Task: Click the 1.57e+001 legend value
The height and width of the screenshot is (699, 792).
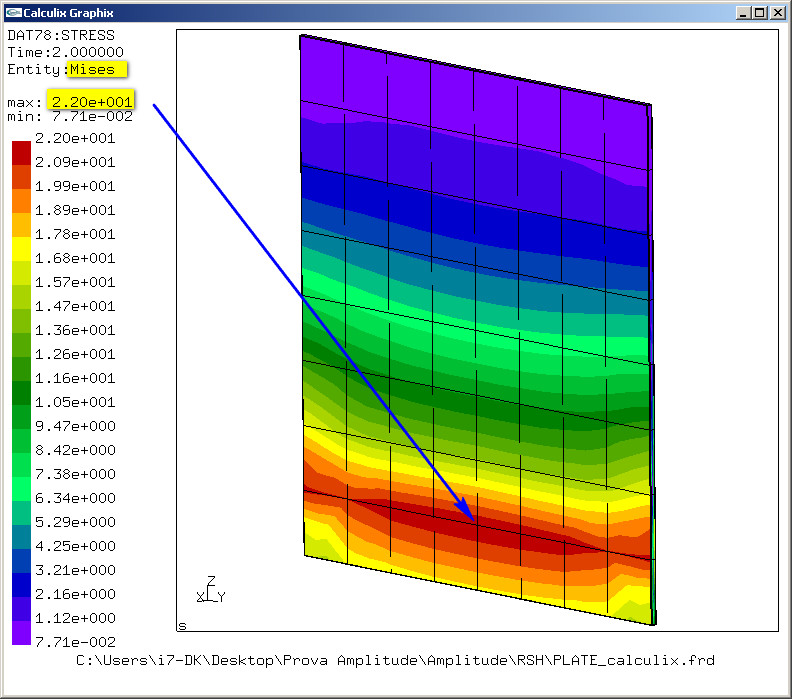Action: (x=75, y=282)
